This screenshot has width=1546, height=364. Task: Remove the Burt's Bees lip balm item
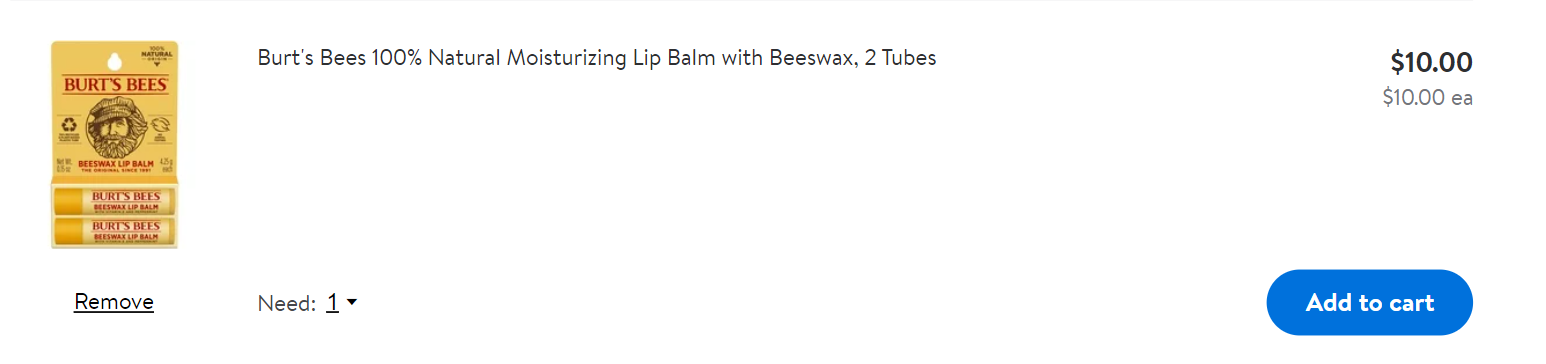coord(114,302)
